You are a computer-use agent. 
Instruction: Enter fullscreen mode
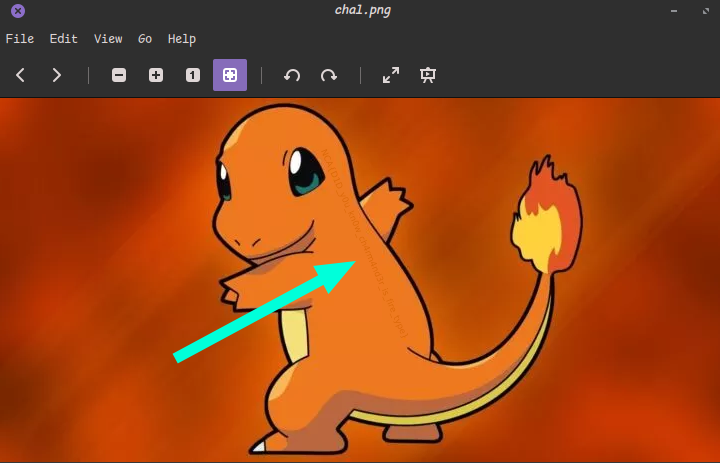point(391,75)
